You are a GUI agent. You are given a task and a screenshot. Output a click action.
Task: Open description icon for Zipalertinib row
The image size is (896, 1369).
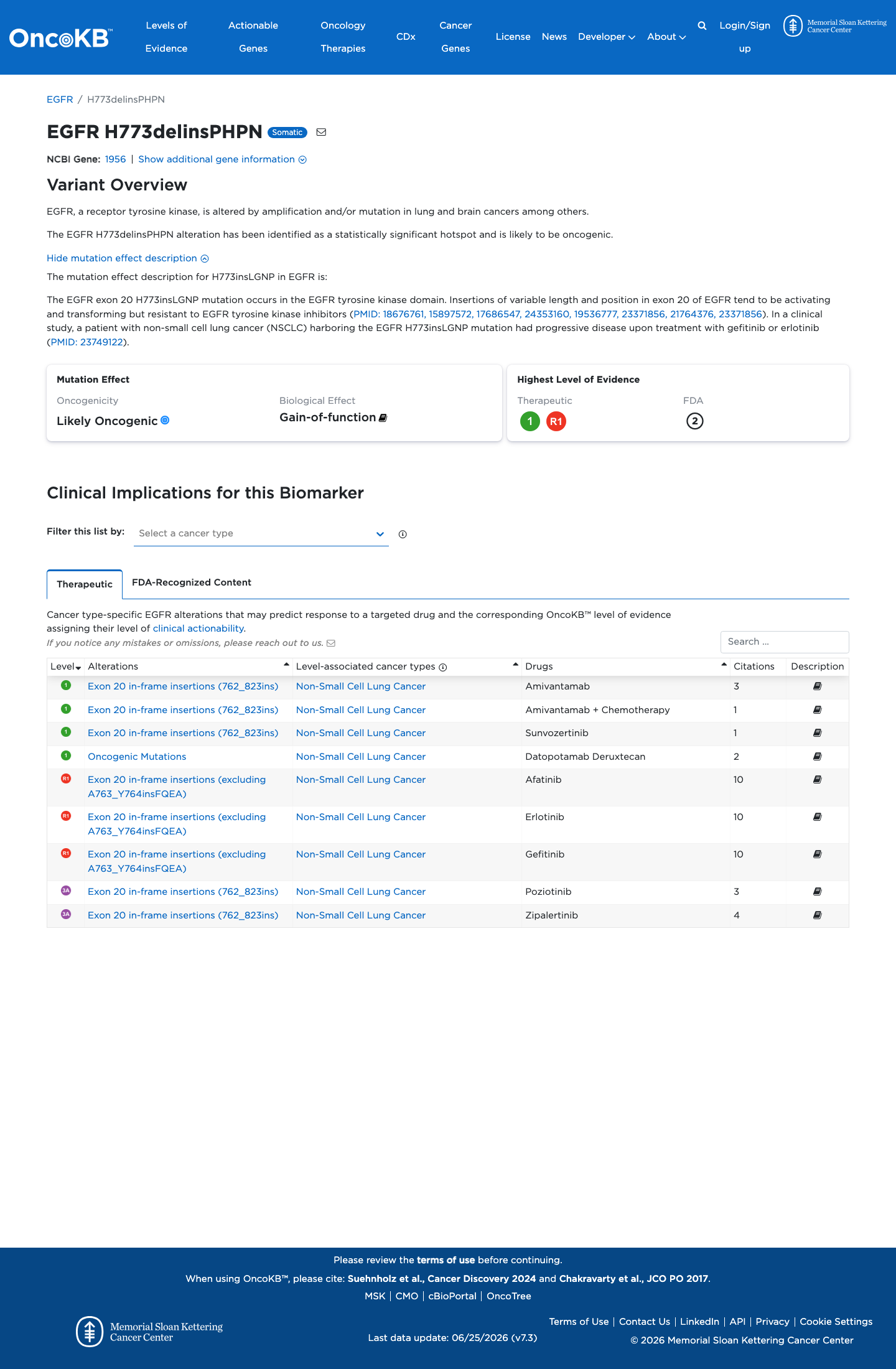click(x=818, y=915)
